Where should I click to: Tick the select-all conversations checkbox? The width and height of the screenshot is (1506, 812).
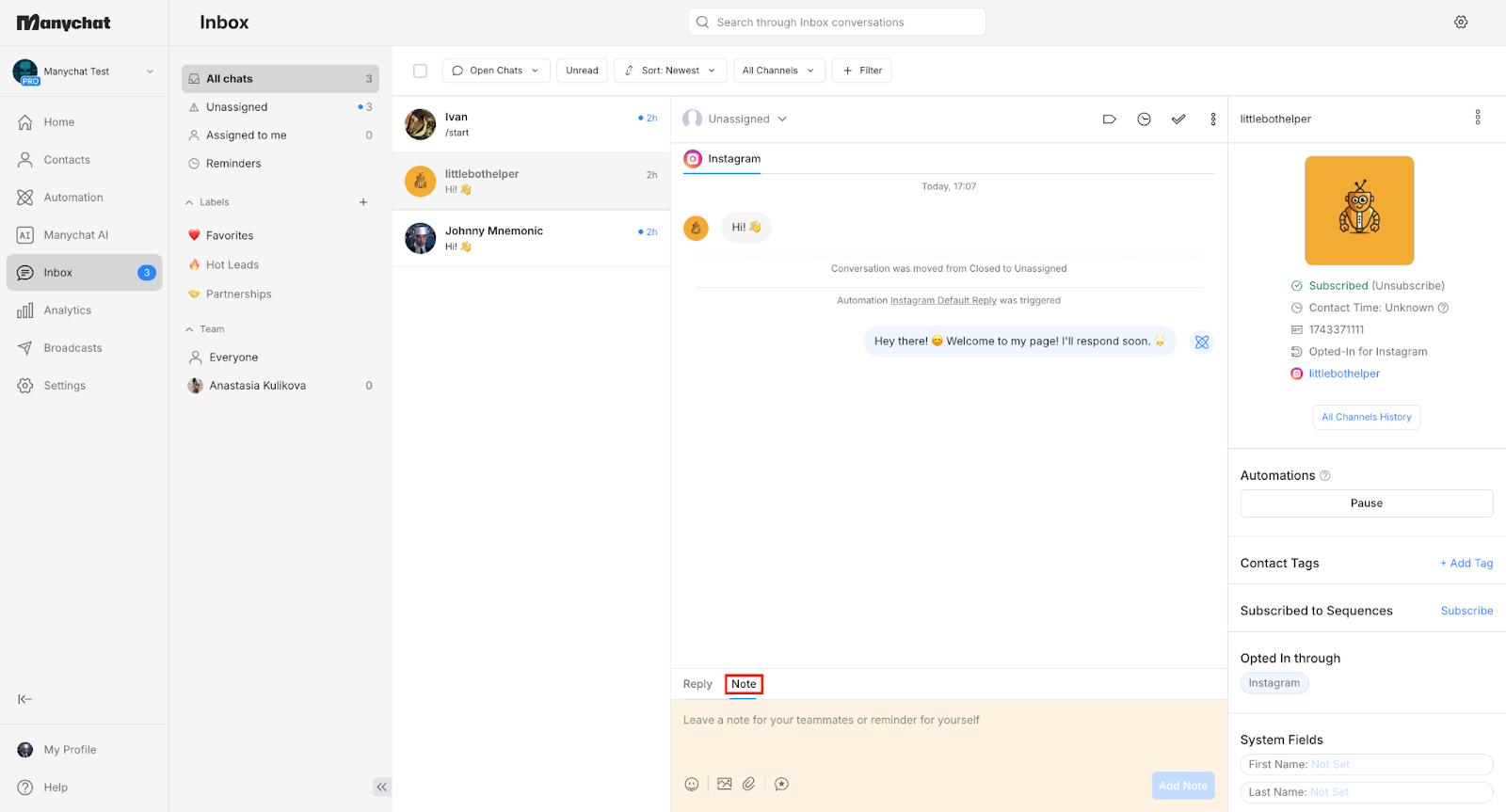click(x=421, y=71)
